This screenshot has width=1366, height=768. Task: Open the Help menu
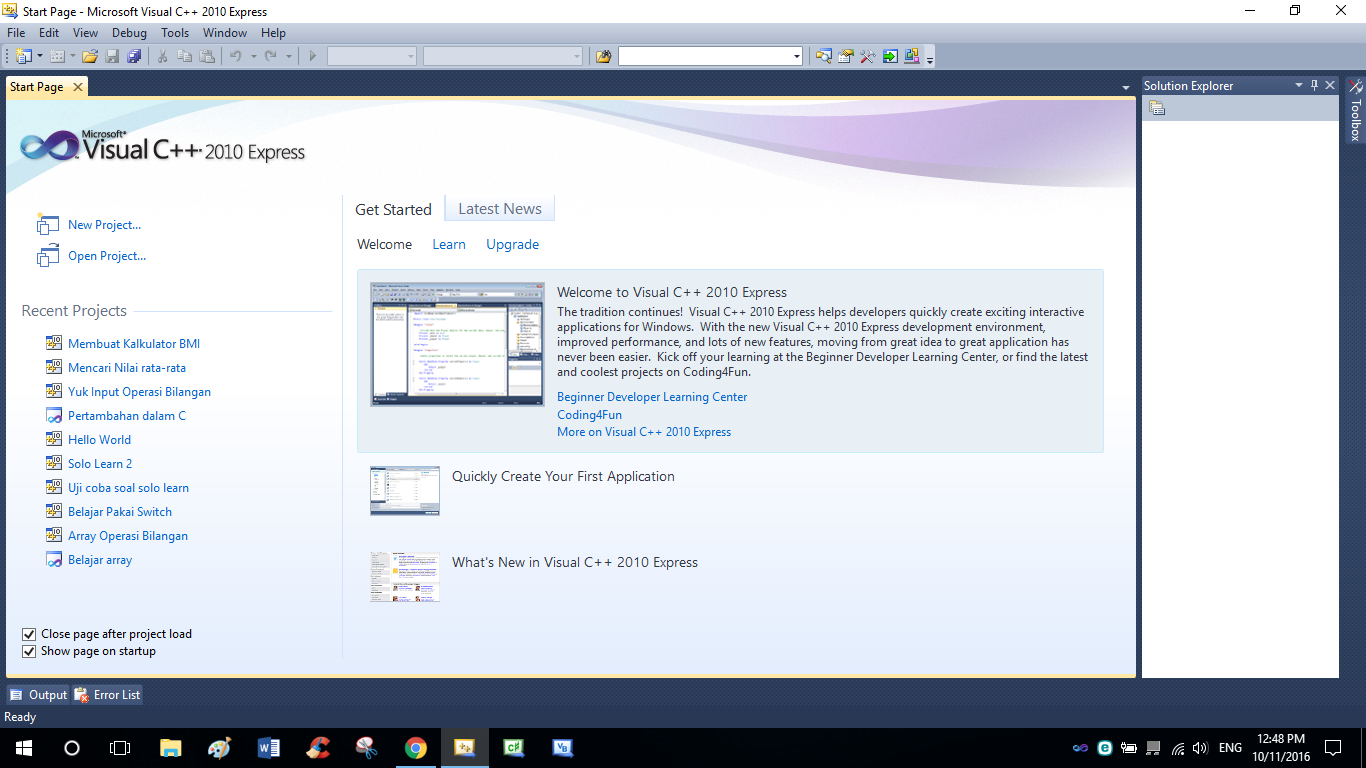pyautogui.click(x=273, y=33)
